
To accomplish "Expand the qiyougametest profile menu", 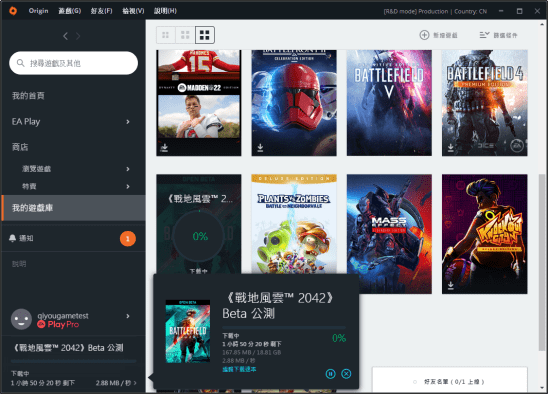I will [128, 316].
